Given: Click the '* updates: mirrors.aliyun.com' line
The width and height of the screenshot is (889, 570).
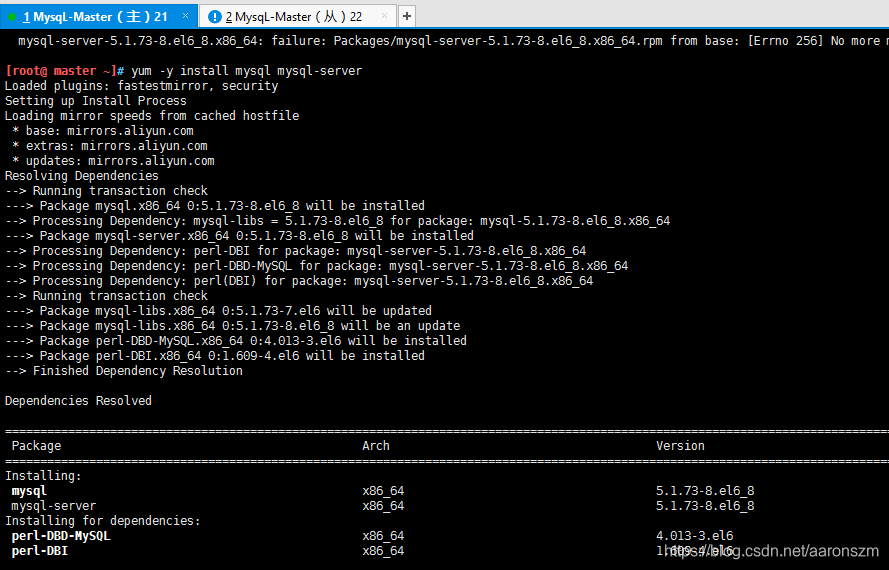Looking at the screenshot, I should pyautogui.click(x=113, y=161).
